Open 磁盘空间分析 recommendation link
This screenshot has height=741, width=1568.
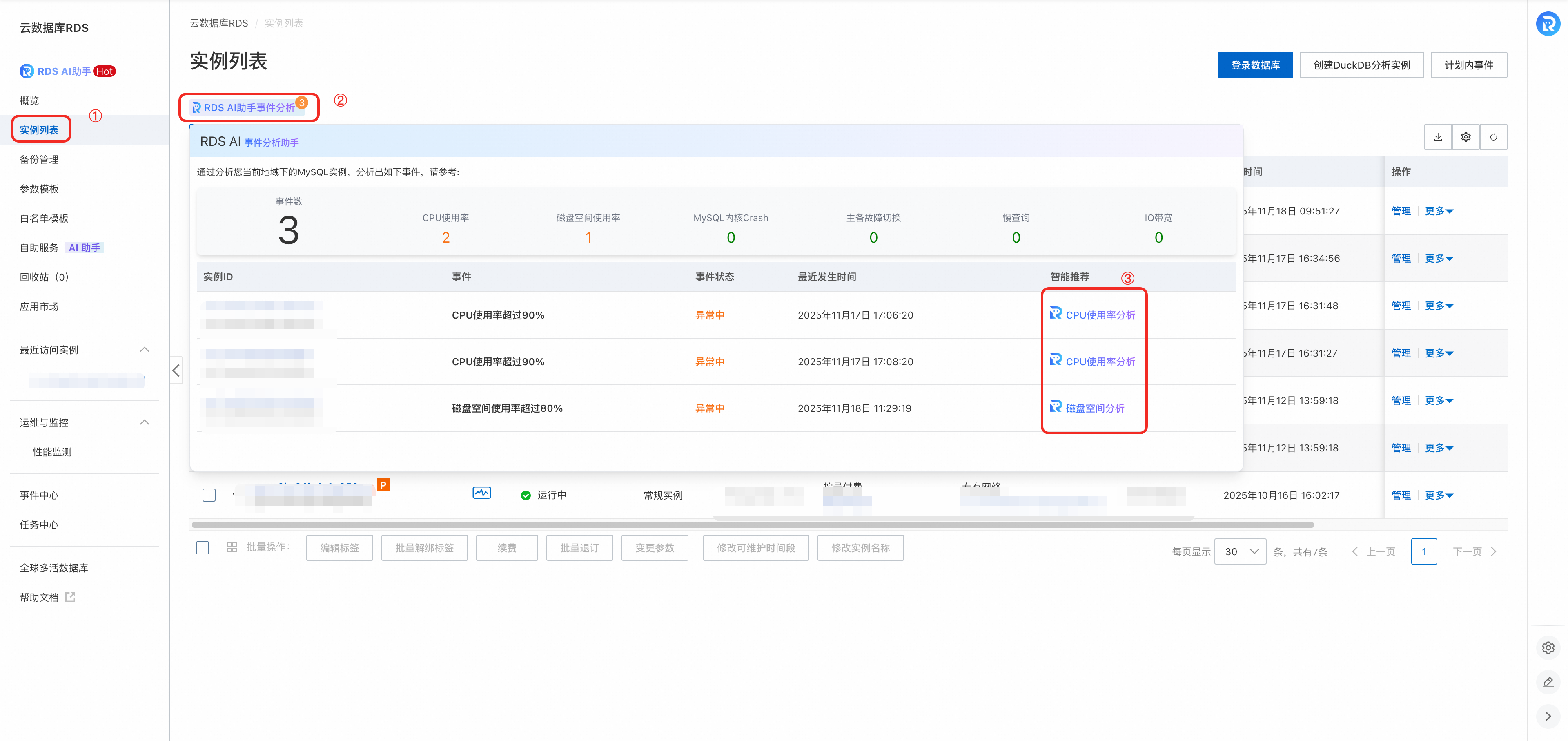1094,408
